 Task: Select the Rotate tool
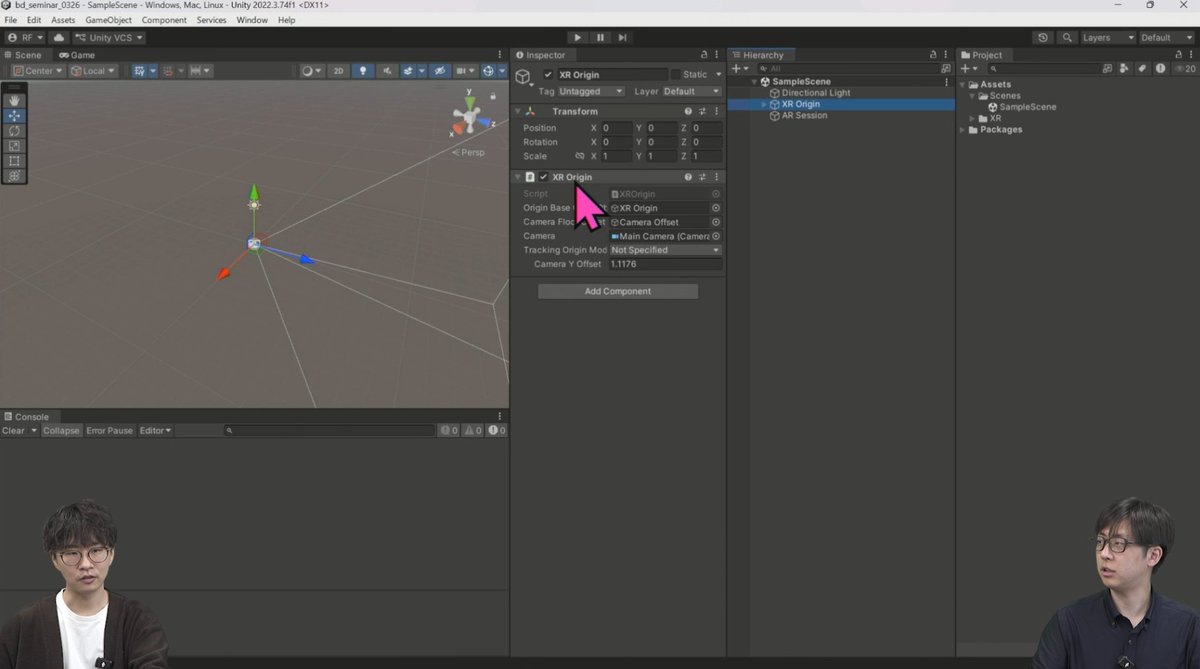point(14,131)
